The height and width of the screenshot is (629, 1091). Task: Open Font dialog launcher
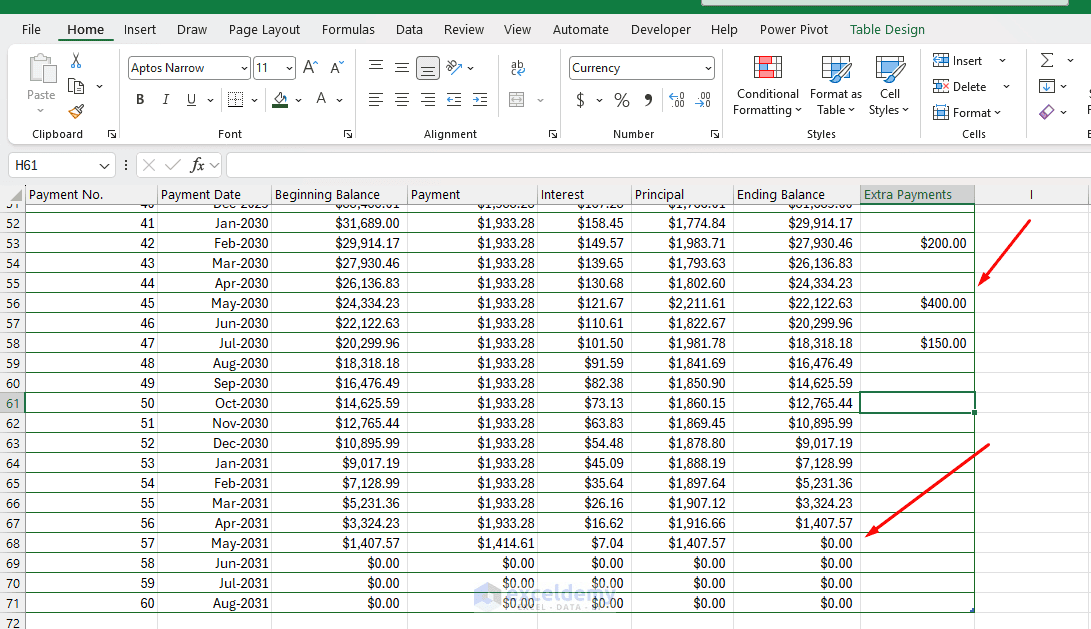point(348,134)
